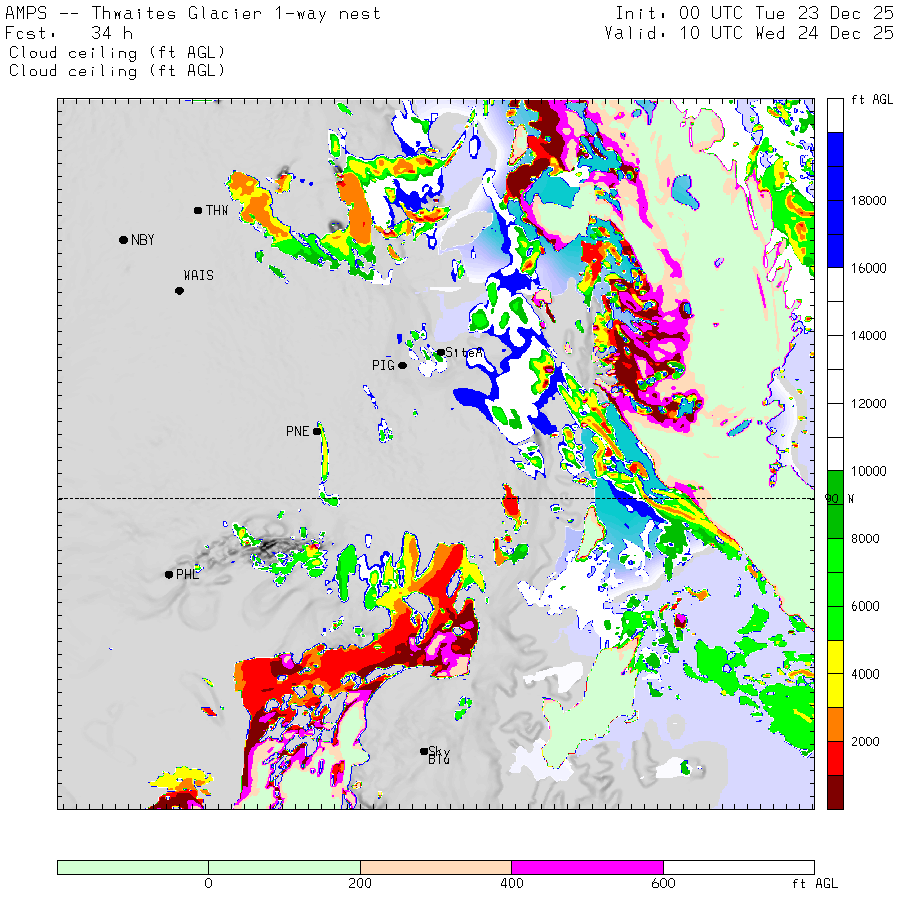Click the Sky Blu station dot

(x=424, y=751)
